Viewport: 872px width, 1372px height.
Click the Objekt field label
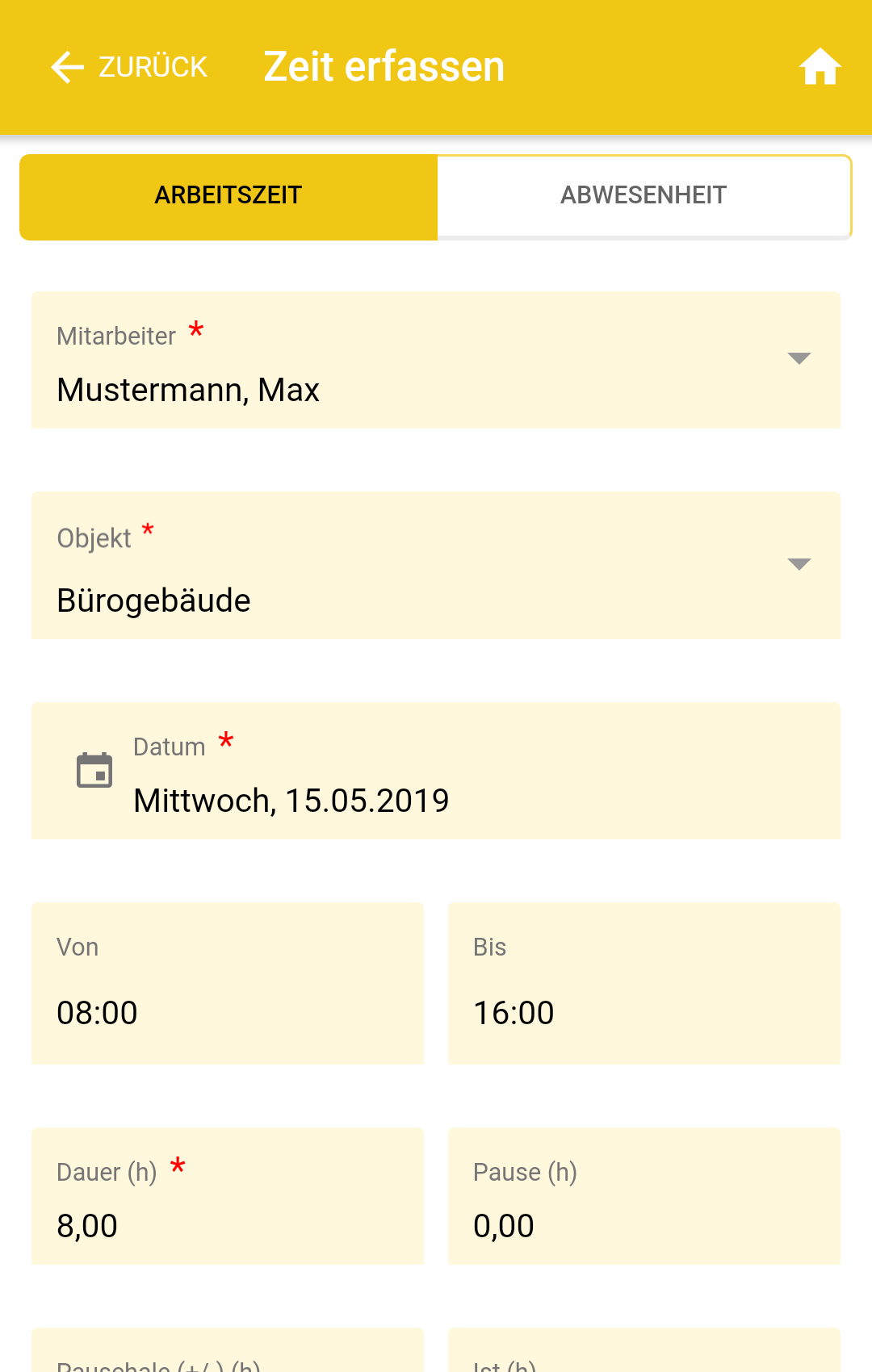tap(94, 538)
